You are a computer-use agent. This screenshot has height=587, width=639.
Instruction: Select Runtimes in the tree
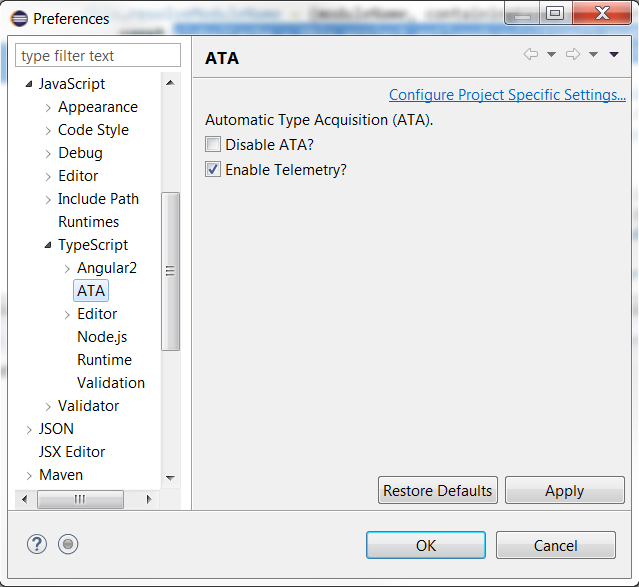click(88, 222)
